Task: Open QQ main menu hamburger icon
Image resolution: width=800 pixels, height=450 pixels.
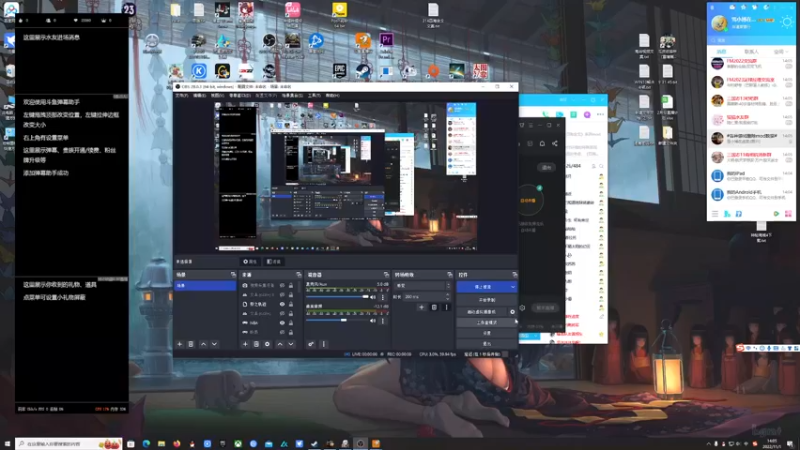Action: click(715, 214)
